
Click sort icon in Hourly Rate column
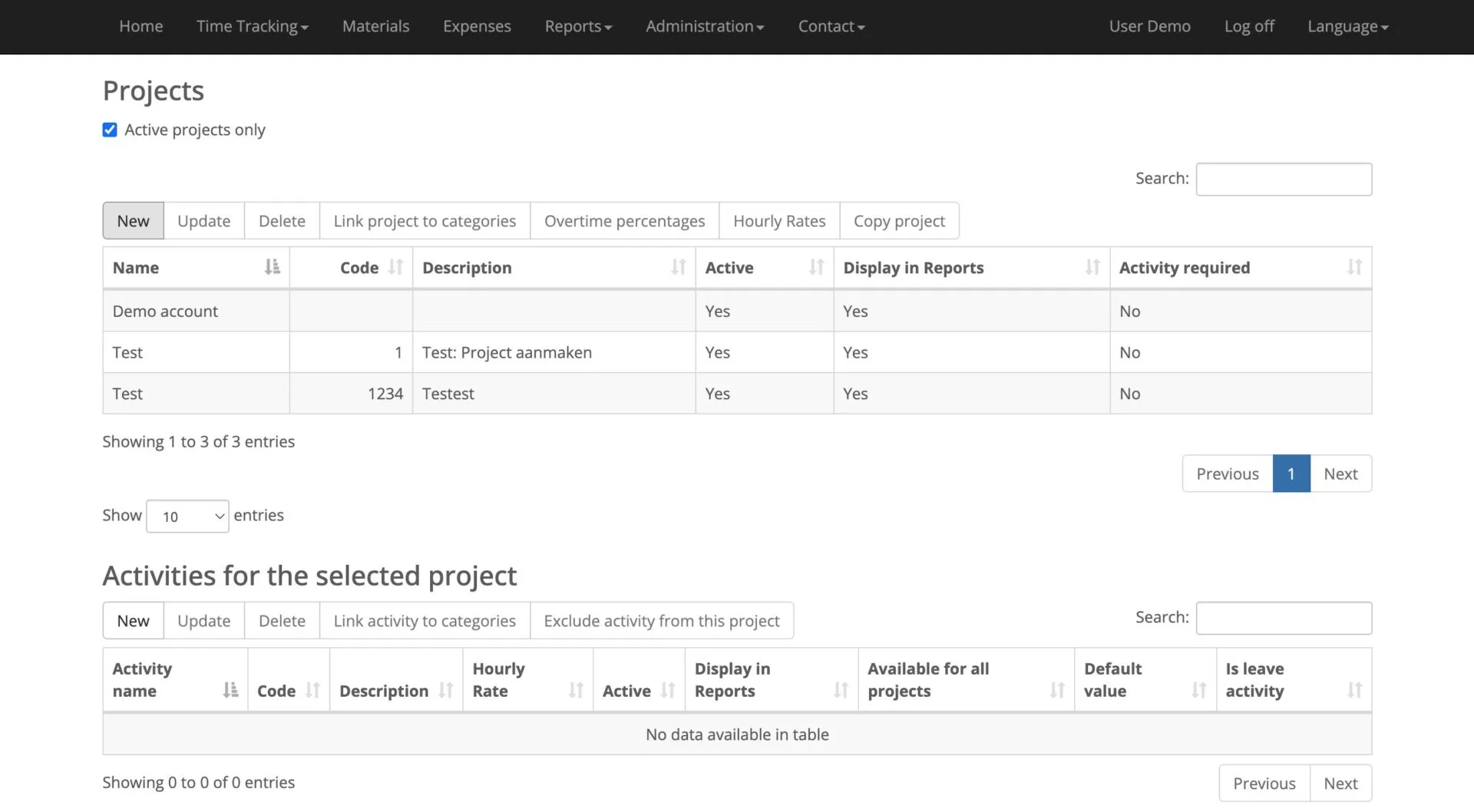coord(575,690)
